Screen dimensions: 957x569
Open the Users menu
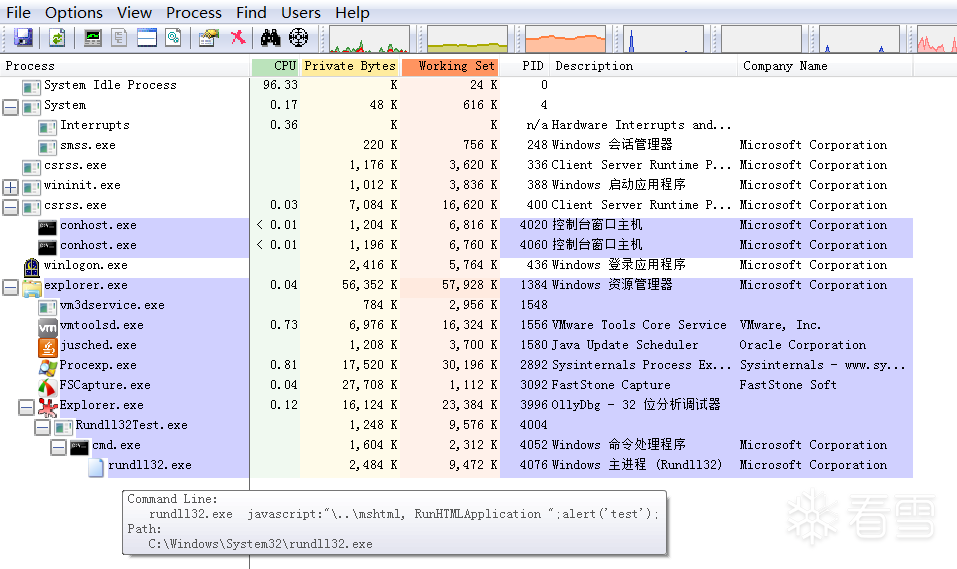[x=301, y=12]
